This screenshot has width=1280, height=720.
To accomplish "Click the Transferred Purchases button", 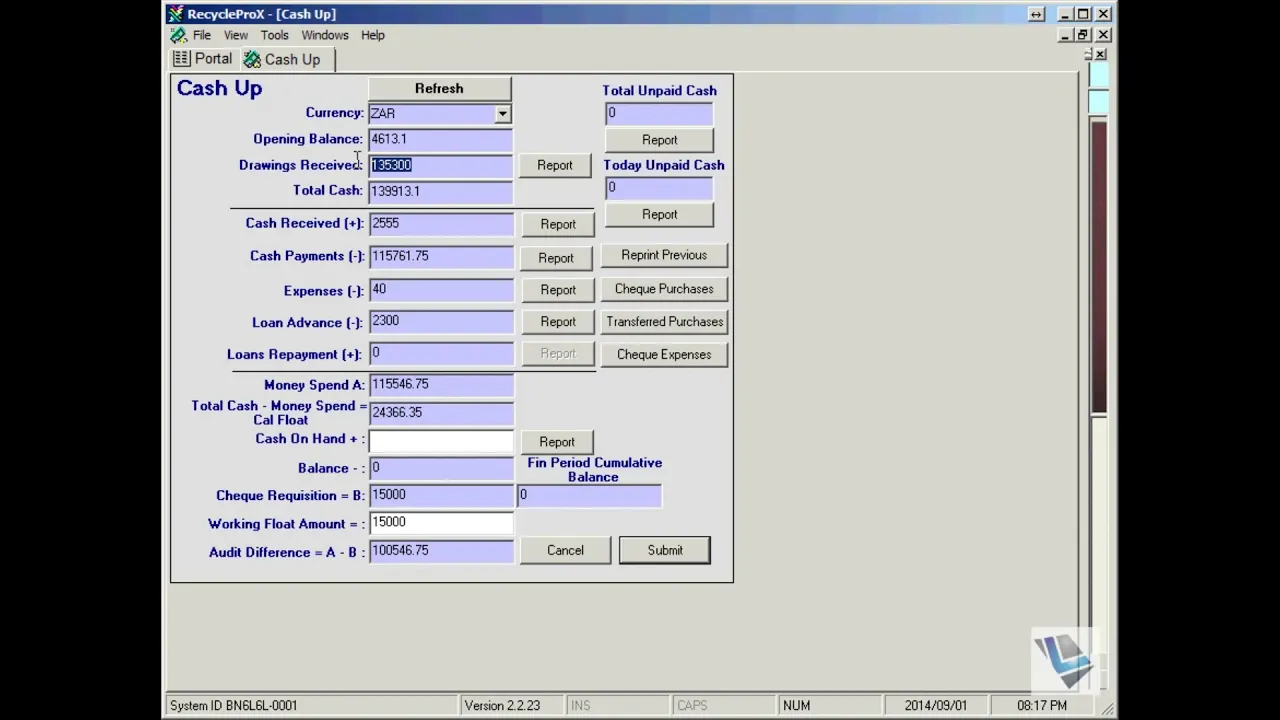I will [664, 322].
